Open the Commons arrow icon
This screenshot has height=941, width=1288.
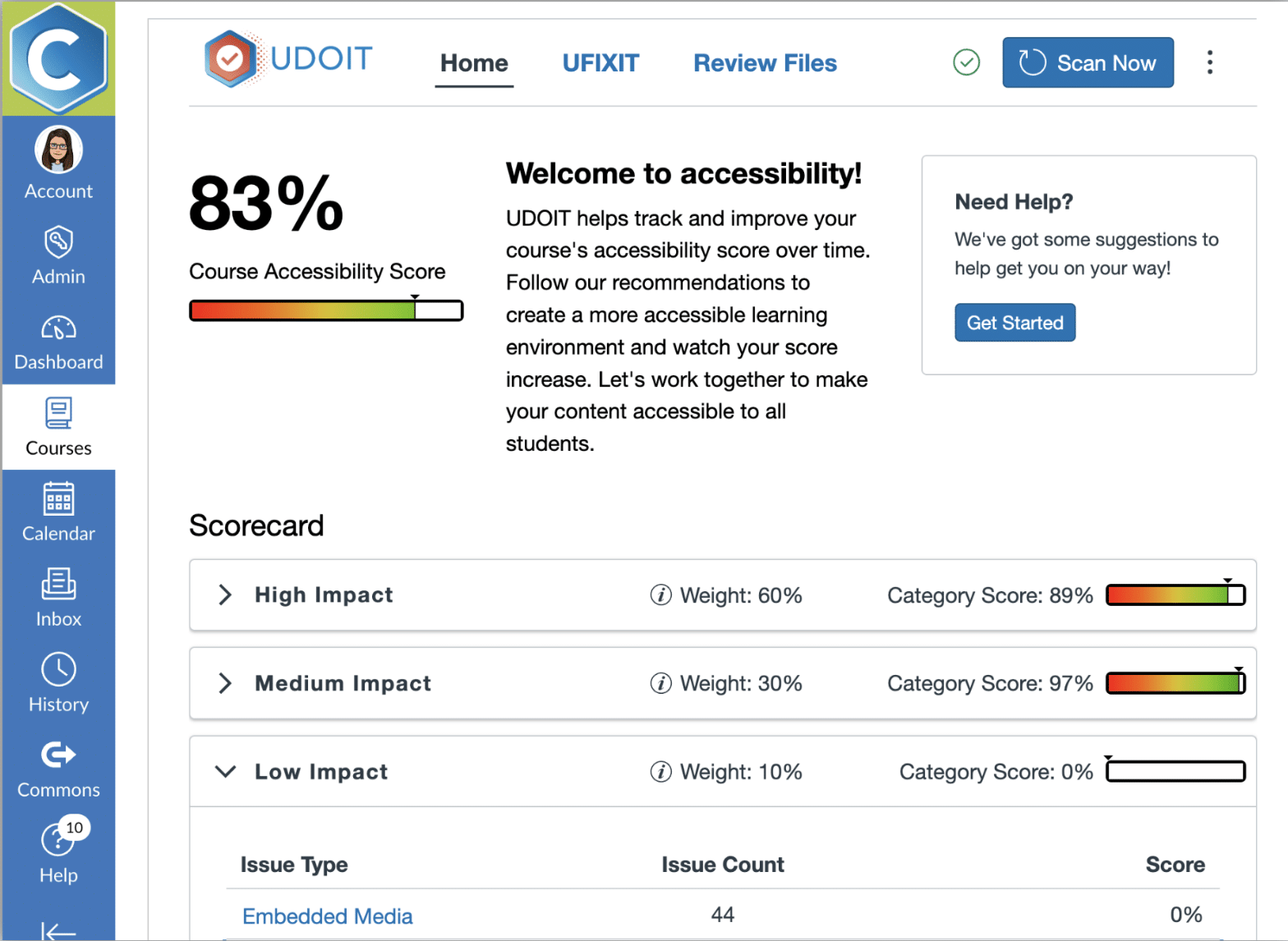pyautogui.click(x=58, y=755)
